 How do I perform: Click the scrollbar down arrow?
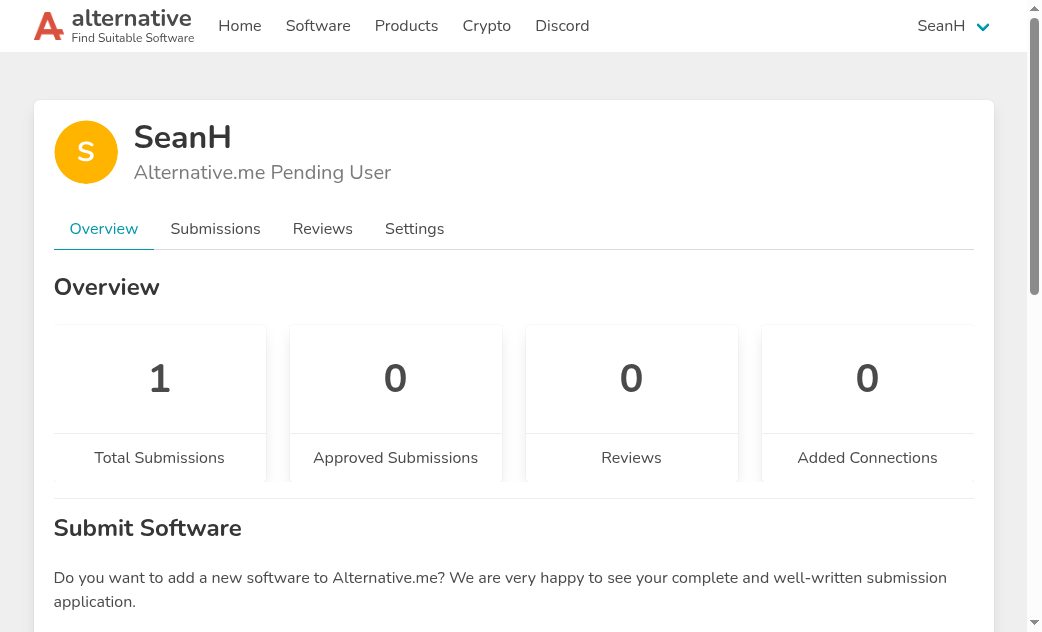(1034, 623)
